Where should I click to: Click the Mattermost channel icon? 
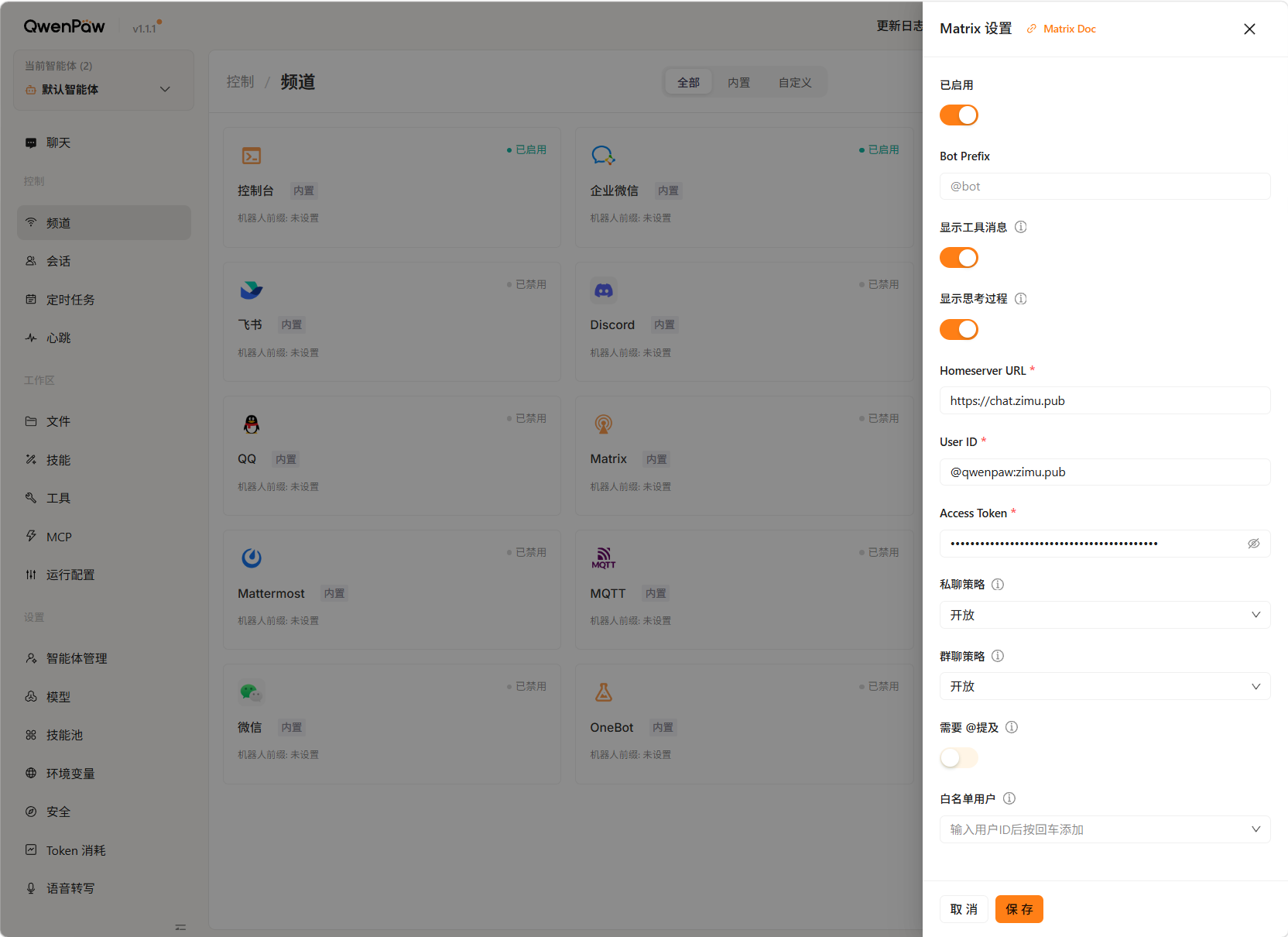click(252, 558)
